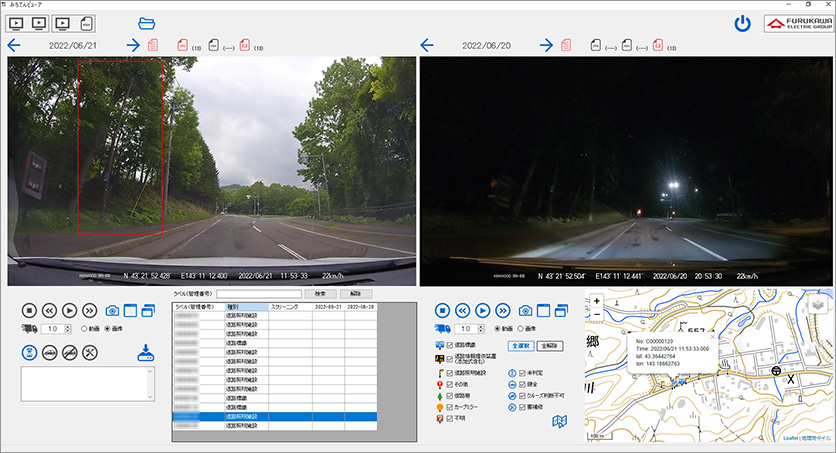Stop playback in the left video panel
This screenshot has height=453, width=836.
pyautogui.click(x=29, y=311)
